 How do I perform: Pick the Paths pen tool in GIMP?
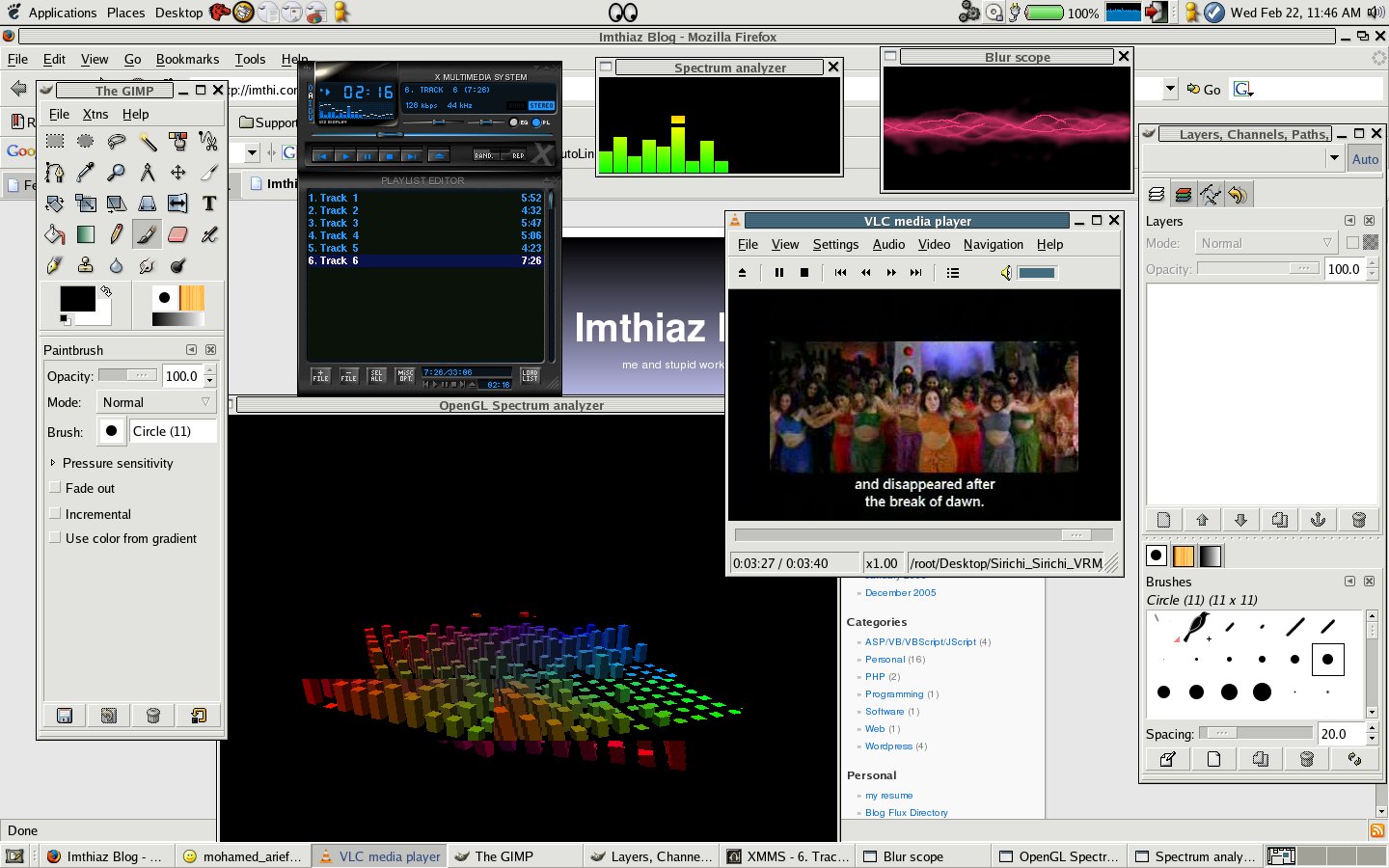click(55, 173)
